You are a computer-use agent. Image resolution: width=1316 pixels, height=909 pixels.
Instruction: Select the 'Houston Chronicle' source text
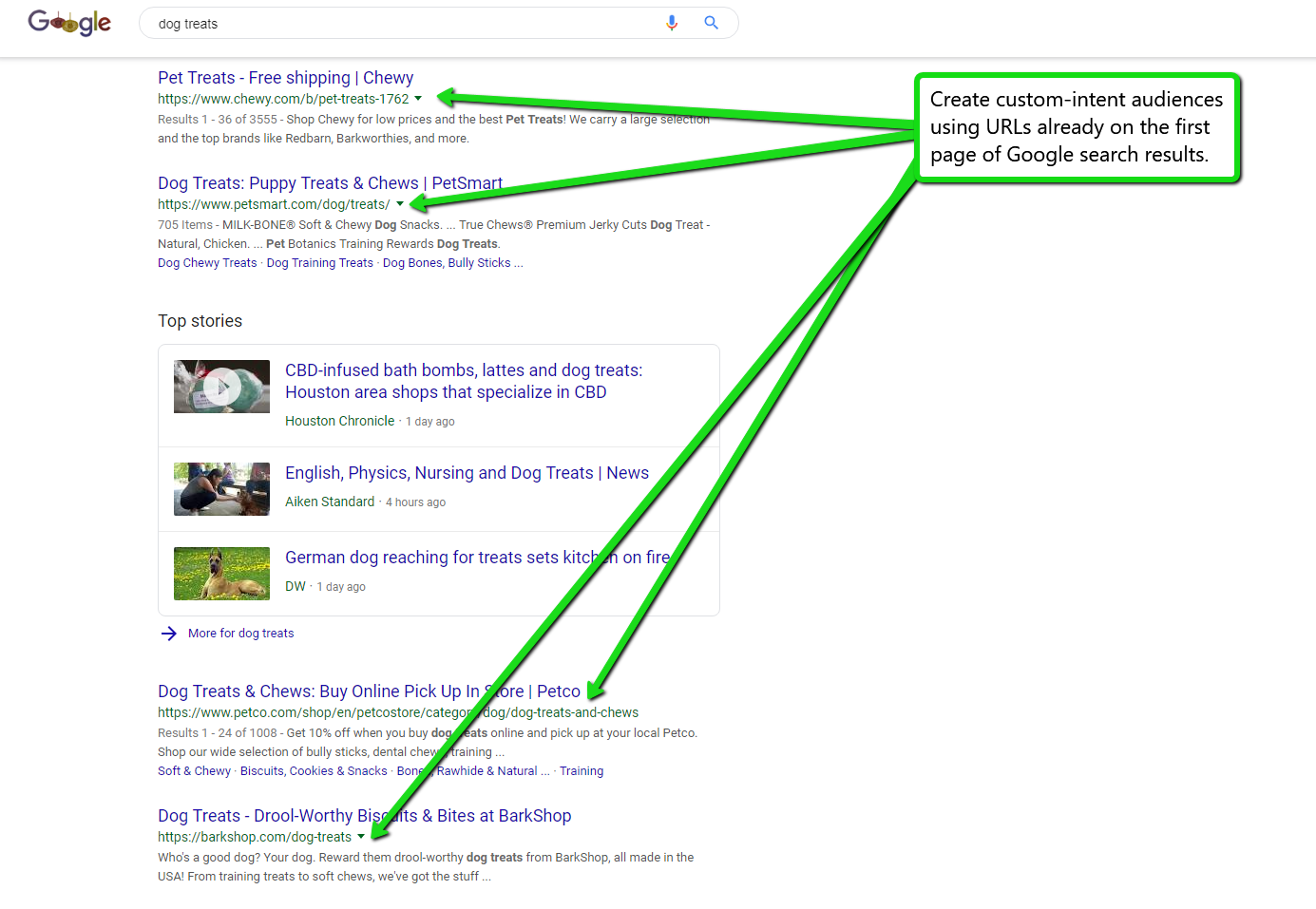339,421
